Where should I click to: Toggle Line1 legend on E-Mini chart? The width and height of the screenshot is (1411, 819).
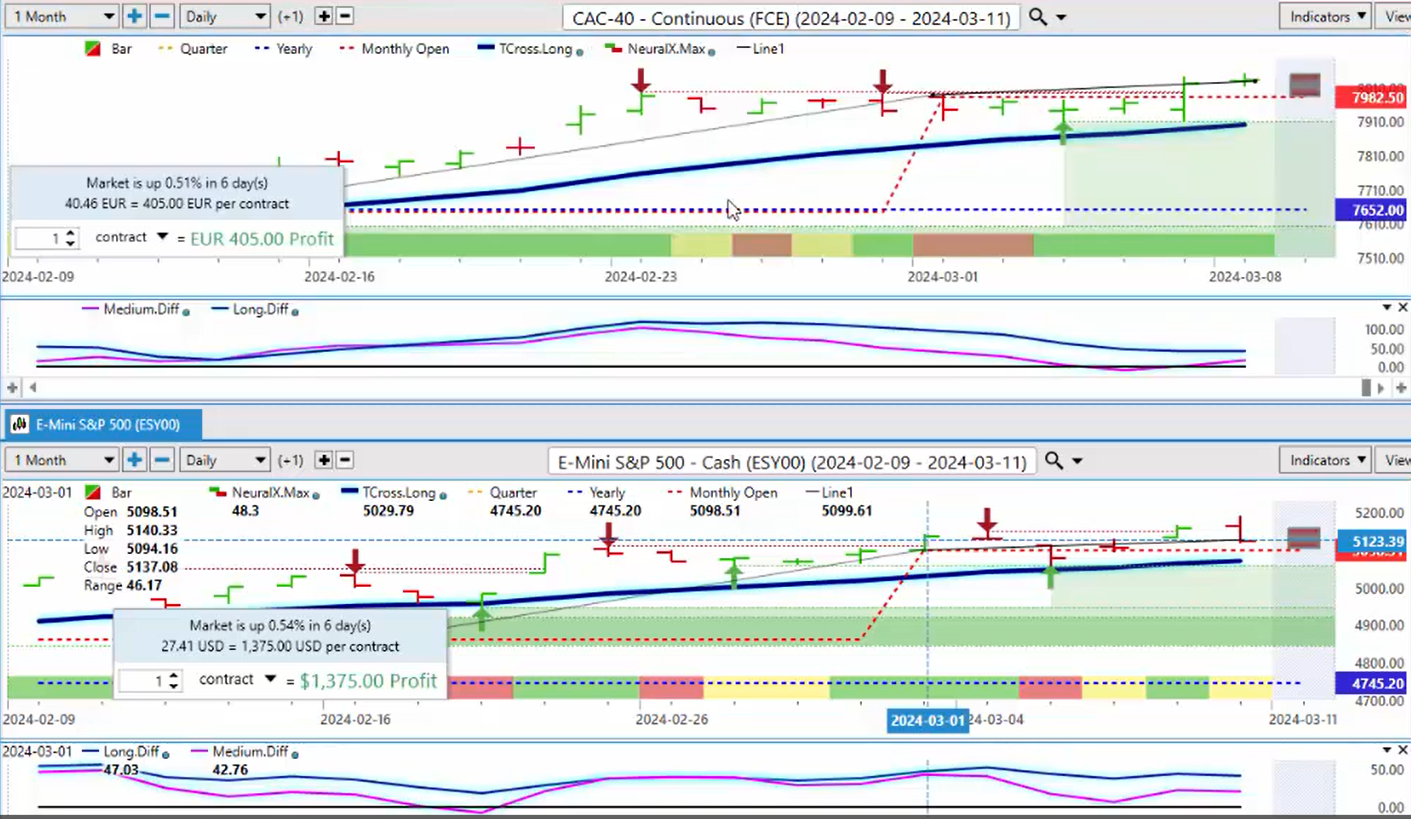(x=830, y=492)
